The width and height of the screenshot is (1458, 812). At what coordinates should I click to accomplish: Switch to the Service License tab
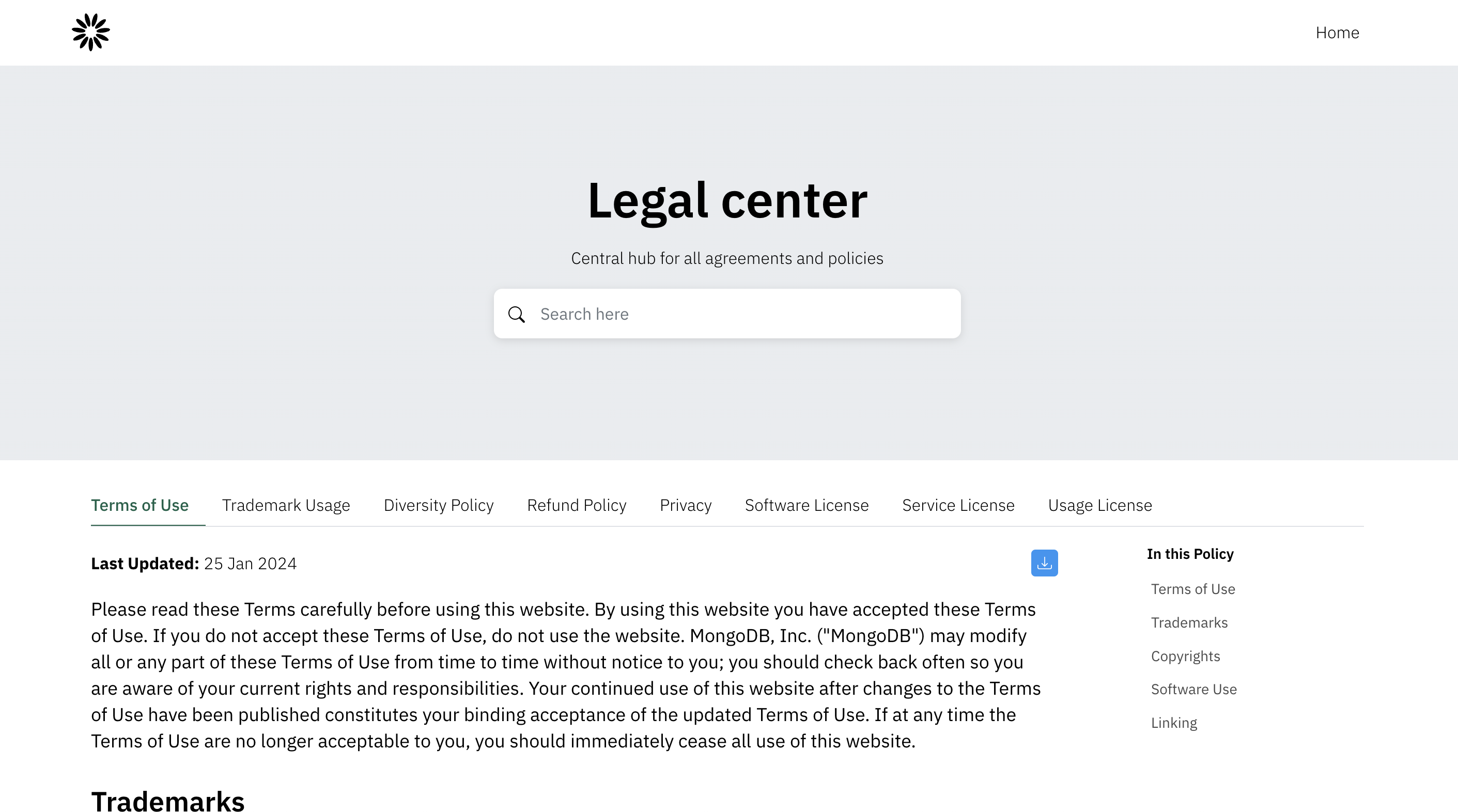[958, 505]
